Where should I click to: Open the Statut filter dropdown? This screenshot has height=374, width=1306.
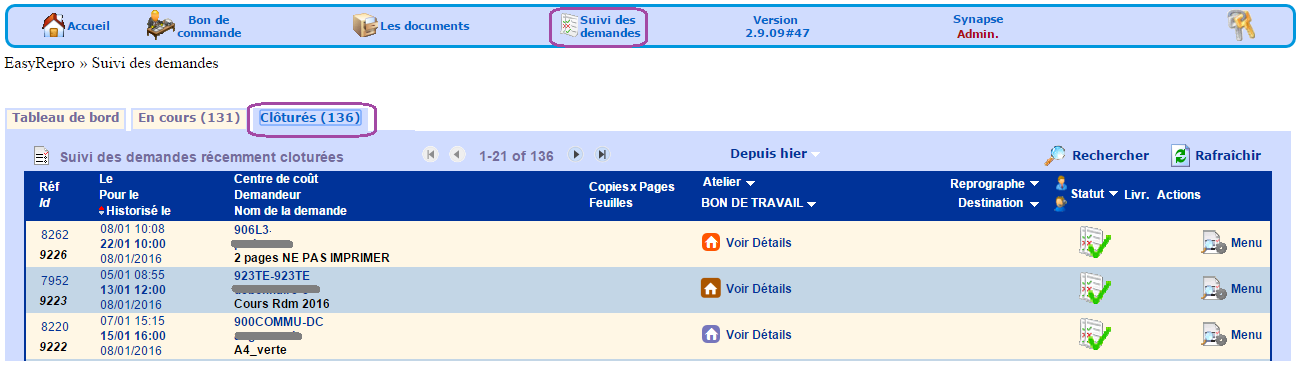pyautogui.click(x=1113, y=194)
